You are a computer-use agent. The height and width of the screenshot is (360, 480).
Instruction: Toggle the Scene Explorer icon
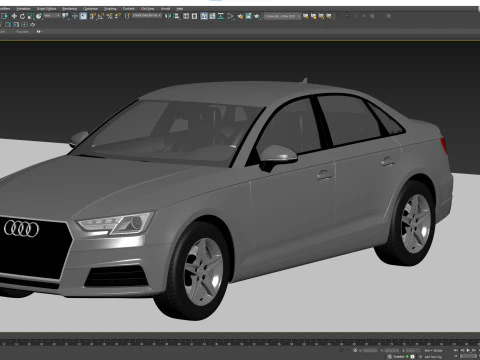coord(186,16)
